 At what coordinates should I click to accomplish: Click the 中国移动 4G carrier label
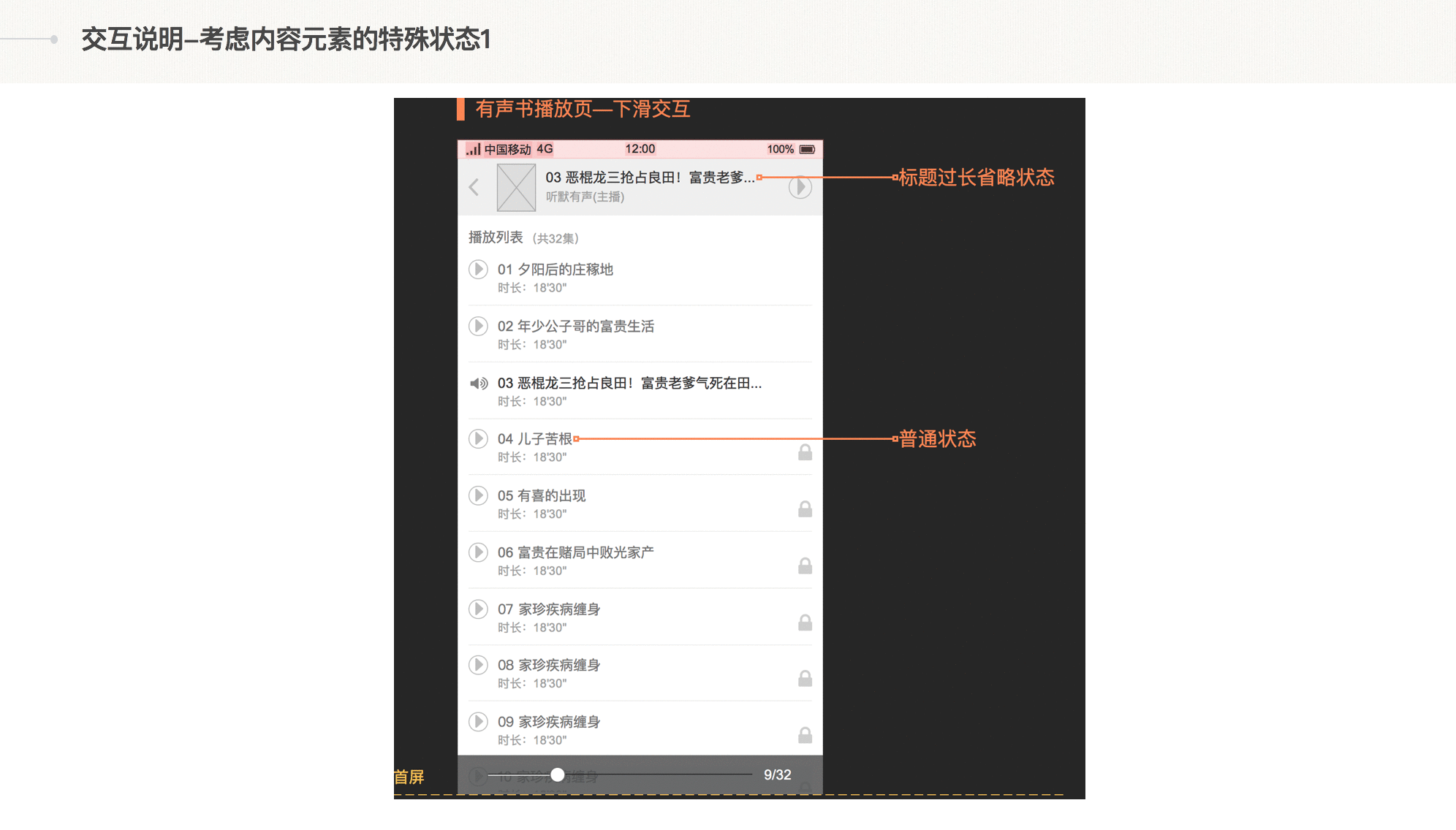518,149
